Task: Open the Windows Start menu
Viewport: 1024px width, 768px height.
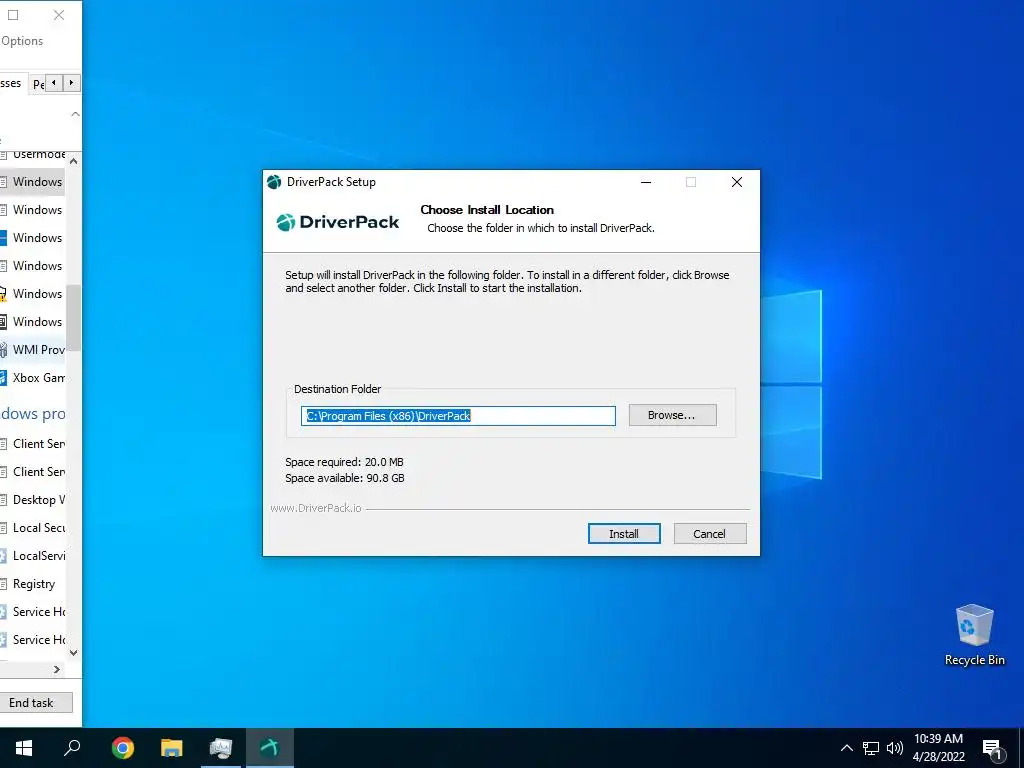Action: coord(24,748)
